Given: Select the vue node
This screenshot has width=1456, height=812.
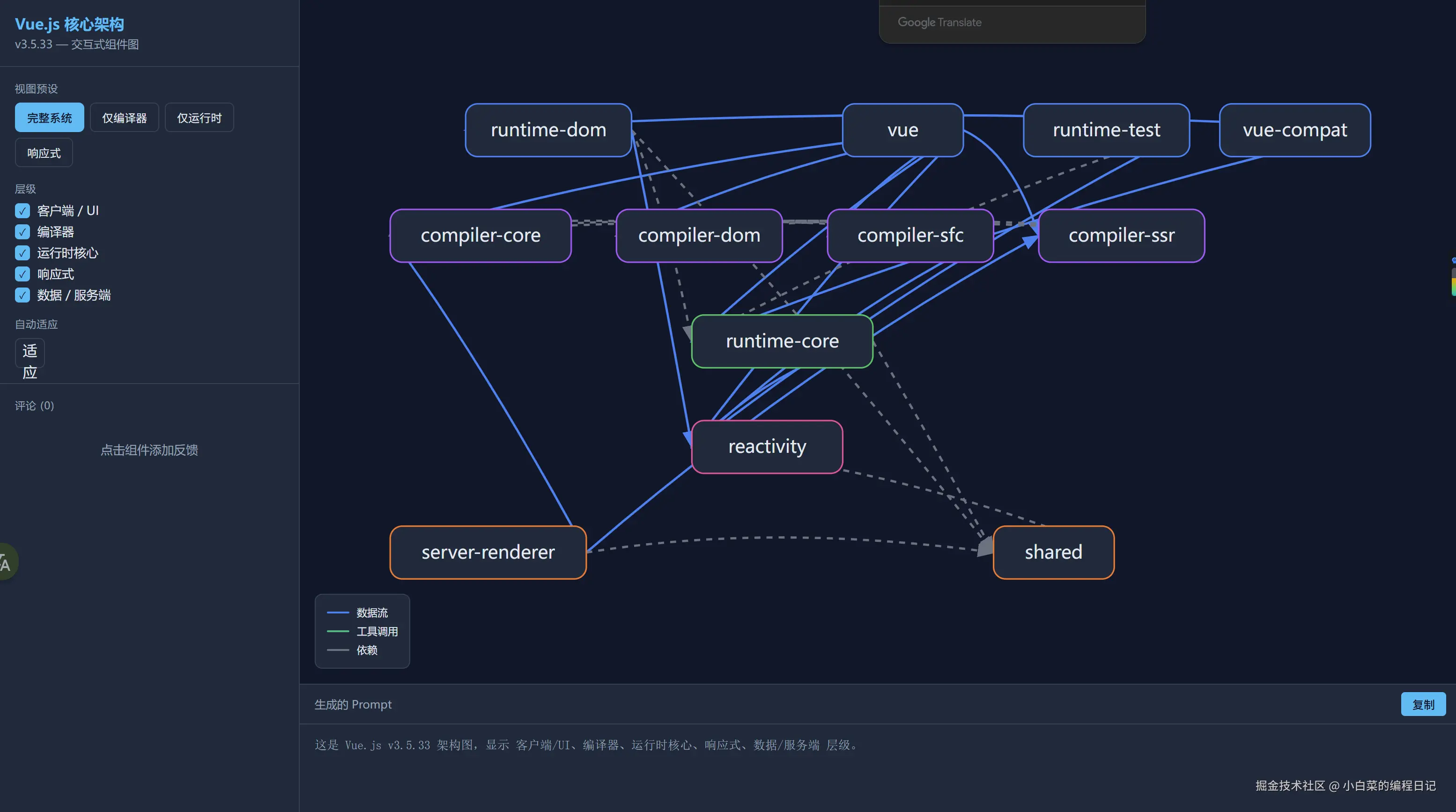Looking at the screenshot, I should (902, 130).
